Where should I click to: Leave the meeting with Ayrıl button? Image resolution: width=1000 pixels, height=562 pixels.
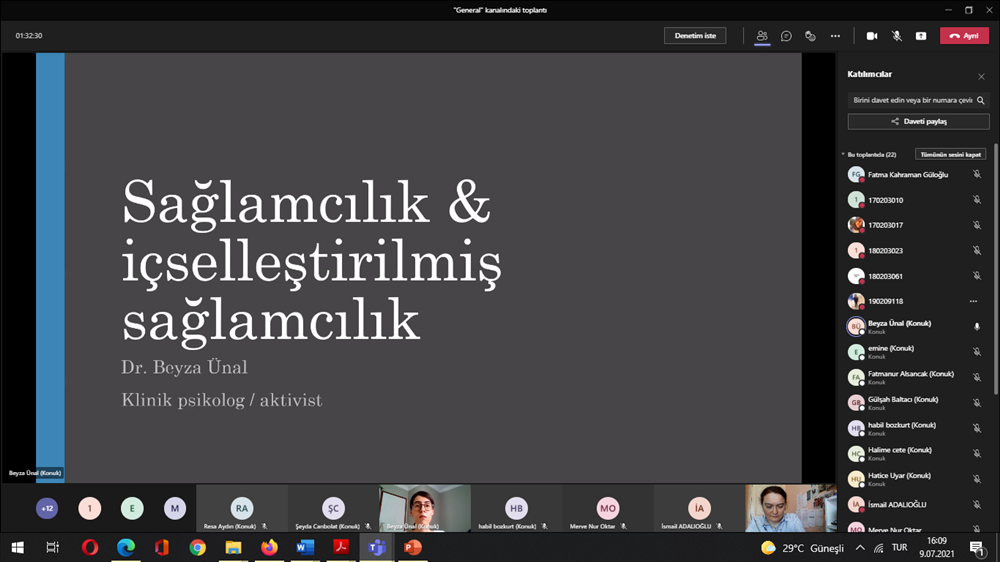pyautogui.click(x=964, y=36)
